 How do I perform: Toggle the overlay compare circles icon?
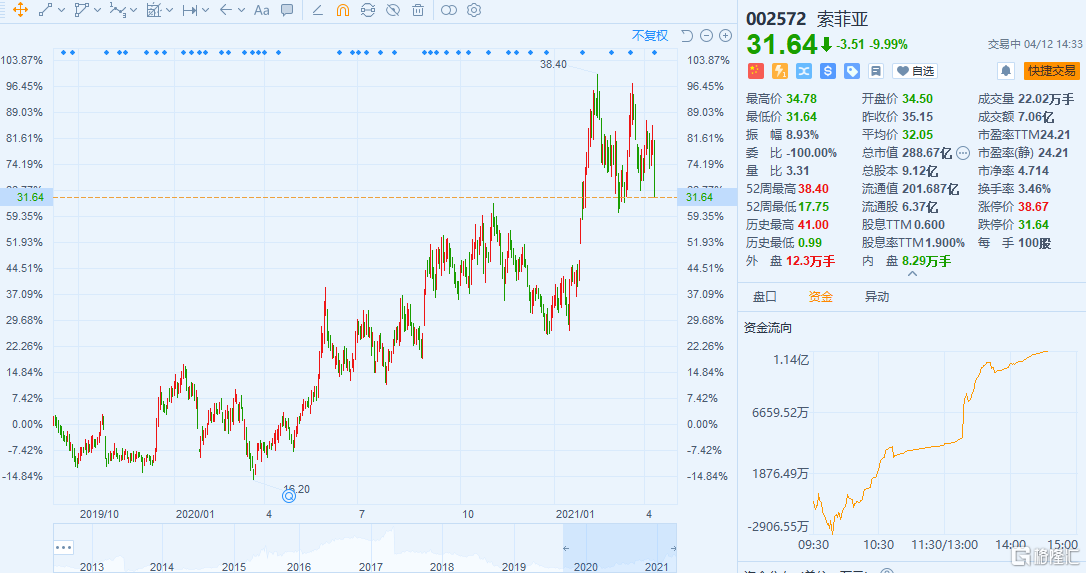[x=449, y=10]
